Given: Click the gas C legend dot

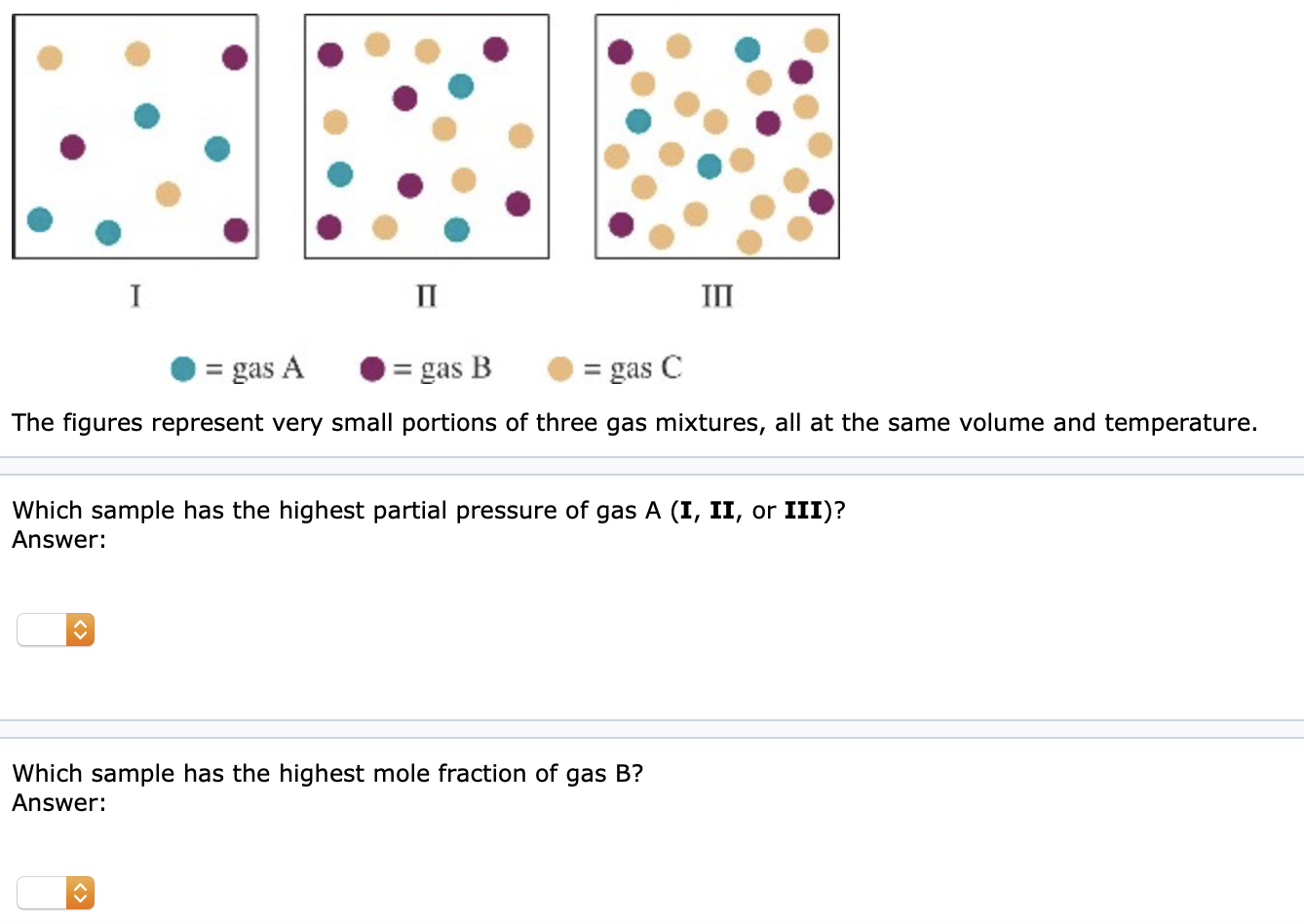Looking at the screenshot, I should click(x=558, y=368).
